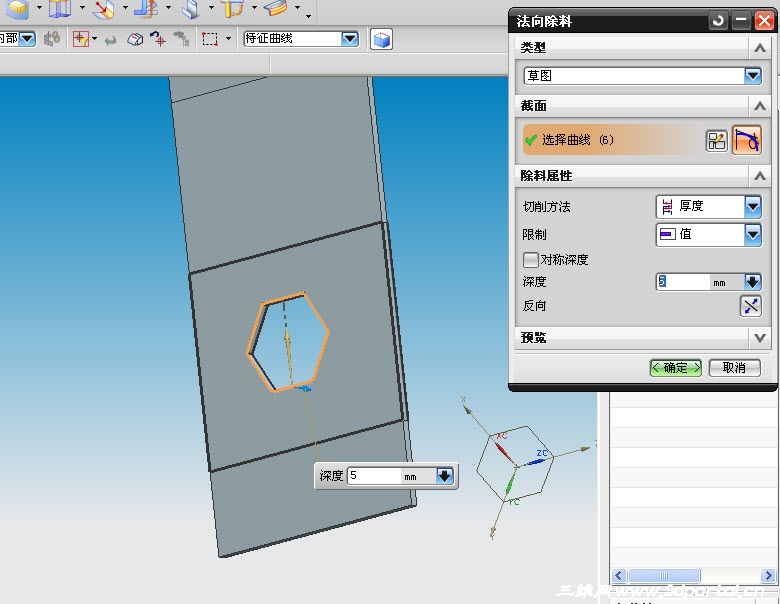780x604 pixels.
Task: Click the sketch section icon in 截面
Action: (716, 141)
